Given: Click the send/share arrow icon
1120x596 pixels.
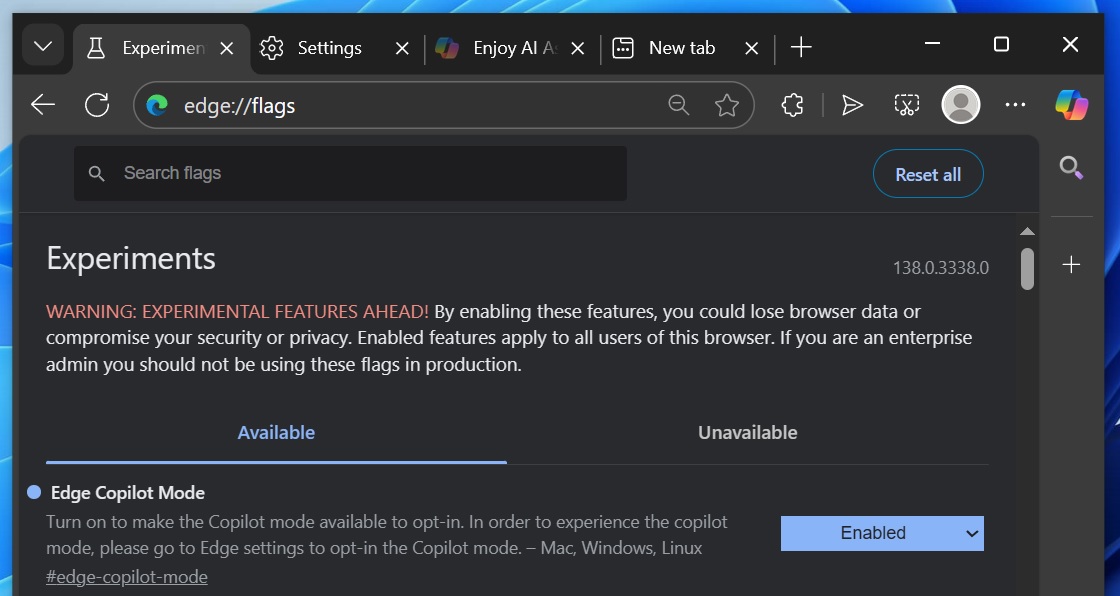Looking at the screenshot, I should [x=852, y=105].
